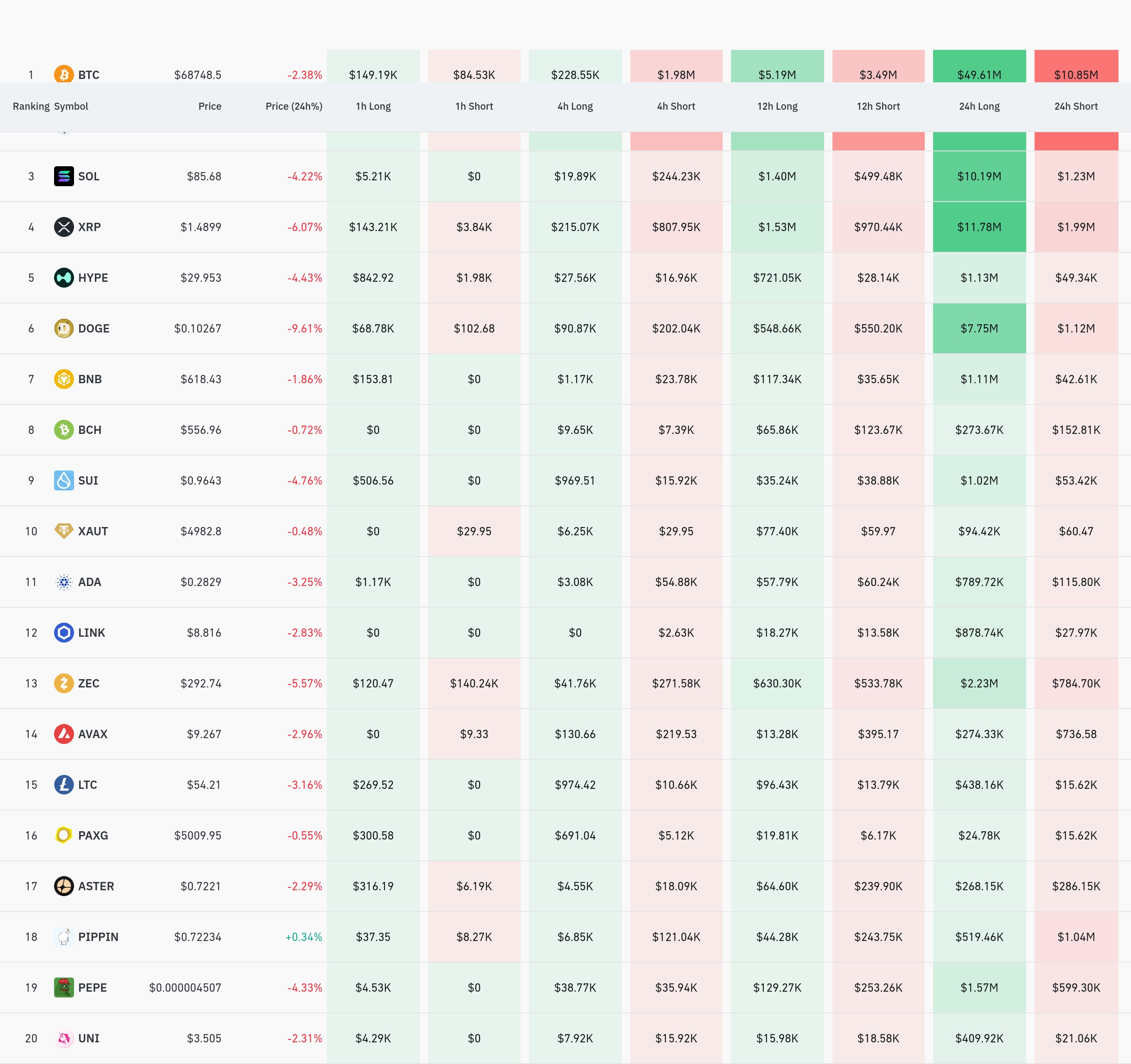Click the Bitcoin coin icon
This screenshot has width=1131, height=1064.
click(x=64, y=74)
